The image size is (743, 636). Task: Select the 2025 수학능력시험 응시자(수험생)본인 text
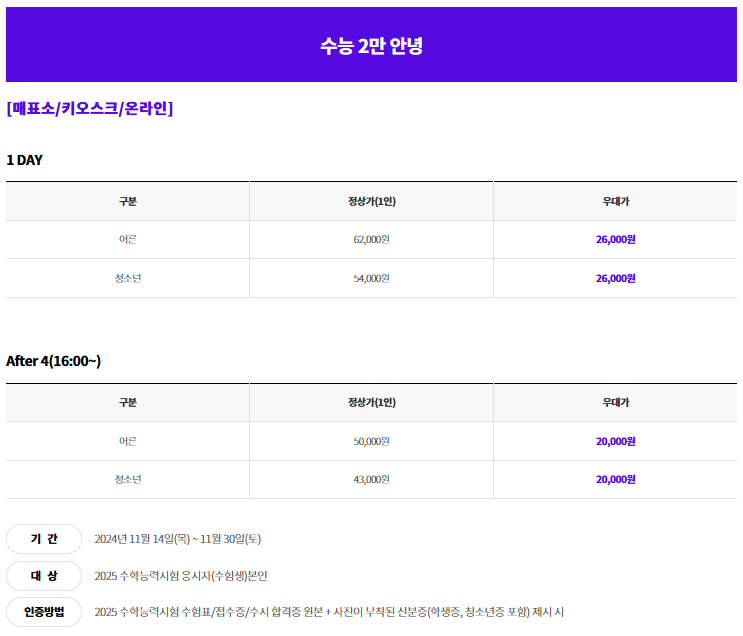181,576
